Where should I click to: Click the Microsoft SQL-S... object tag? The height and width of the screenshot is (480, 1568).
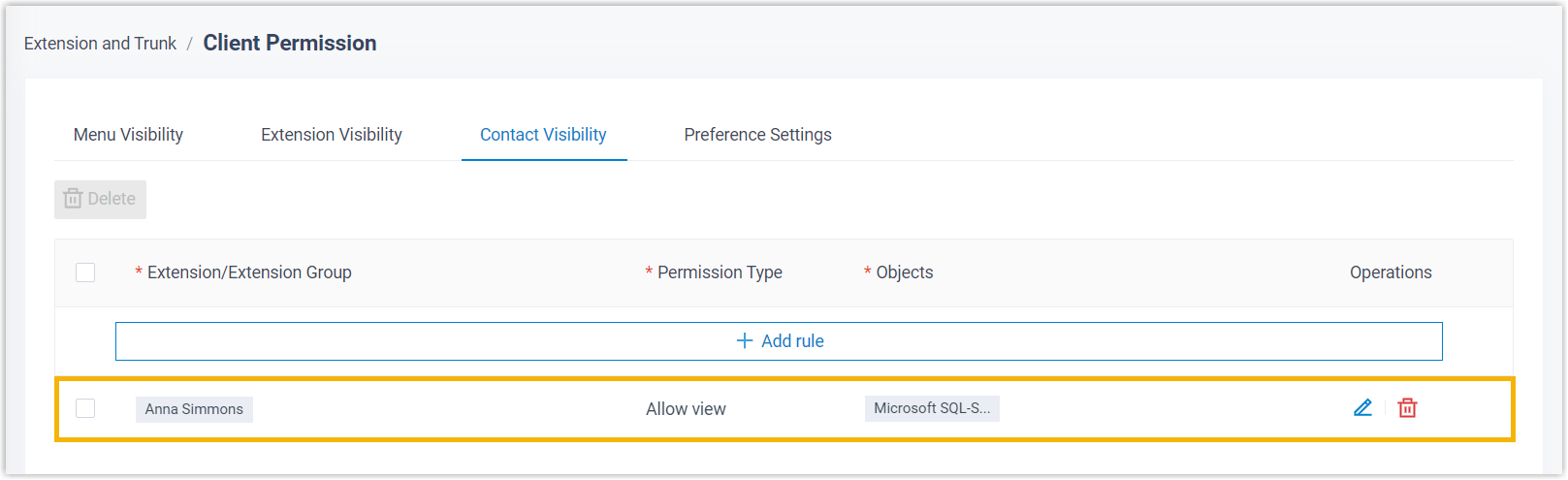coord(932,408)
